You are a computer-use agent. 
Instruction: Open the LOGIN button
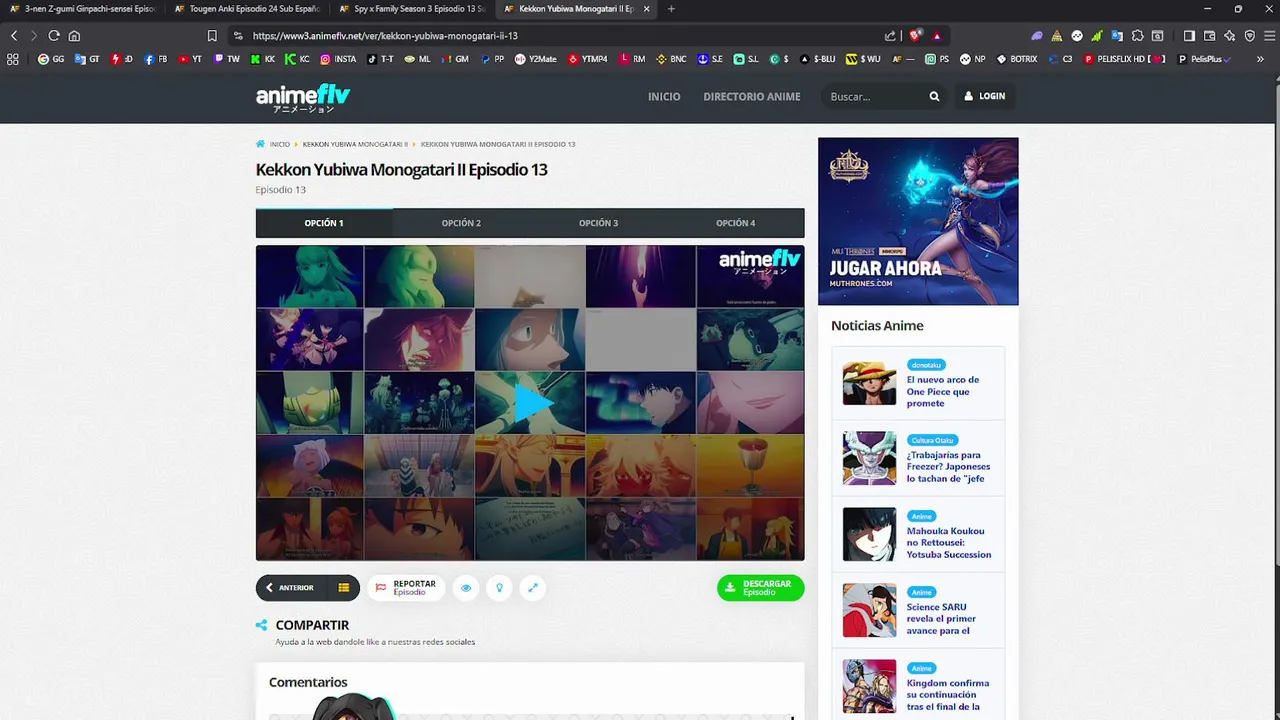985,96
